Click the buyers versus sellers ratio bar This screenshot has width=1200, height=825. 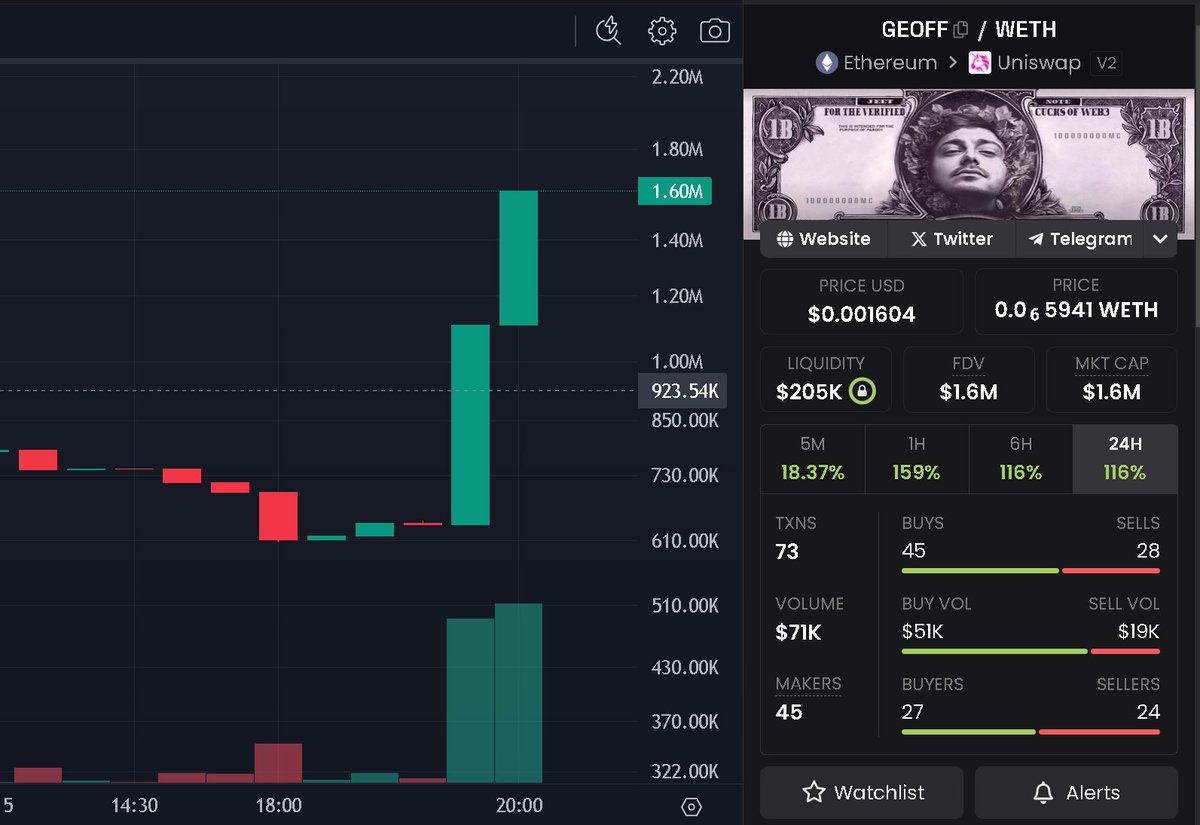tap(1031, 732)
